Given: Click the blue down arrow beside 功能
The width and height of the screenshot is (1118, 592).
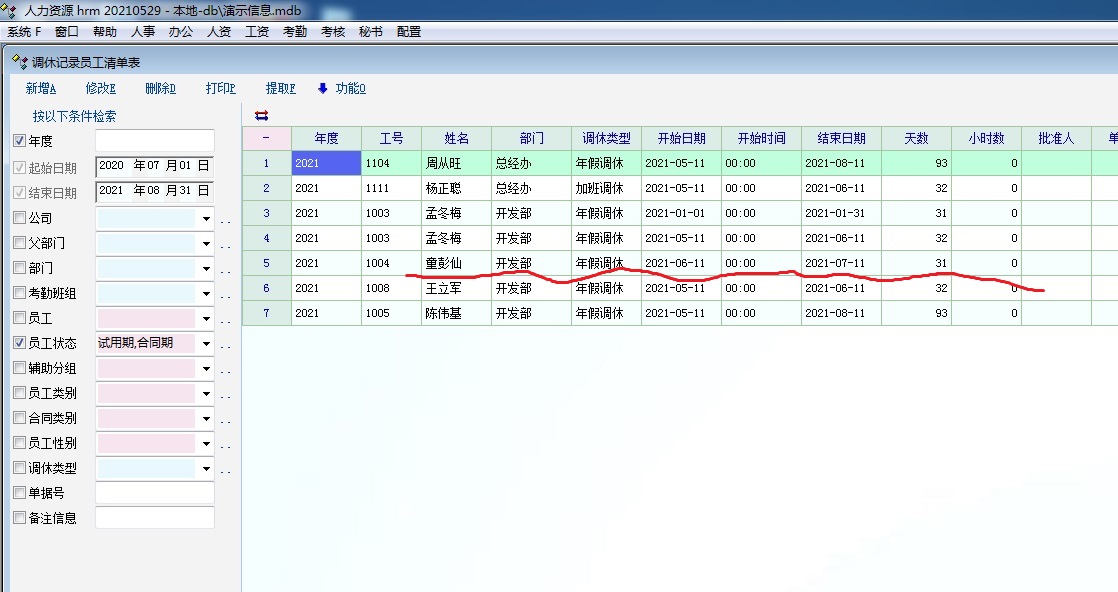Looking at the screenshot, I should coord(323,88).
